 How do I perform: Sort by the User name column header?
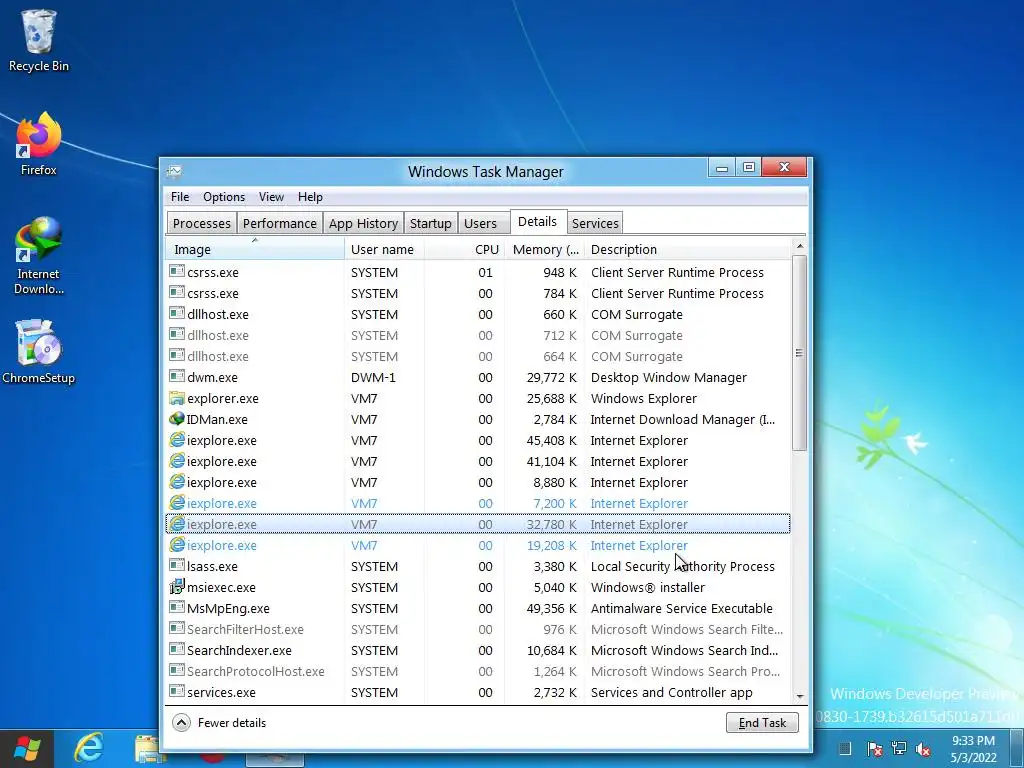(x=384, y=249)
